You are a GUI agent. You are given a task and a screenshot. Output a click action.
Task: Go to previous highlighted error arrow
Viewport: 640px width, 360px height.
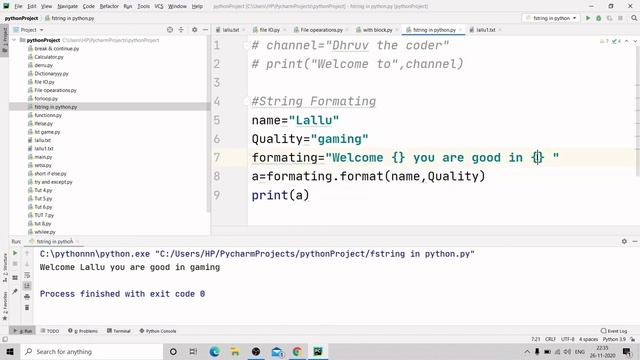pos(627,41)
